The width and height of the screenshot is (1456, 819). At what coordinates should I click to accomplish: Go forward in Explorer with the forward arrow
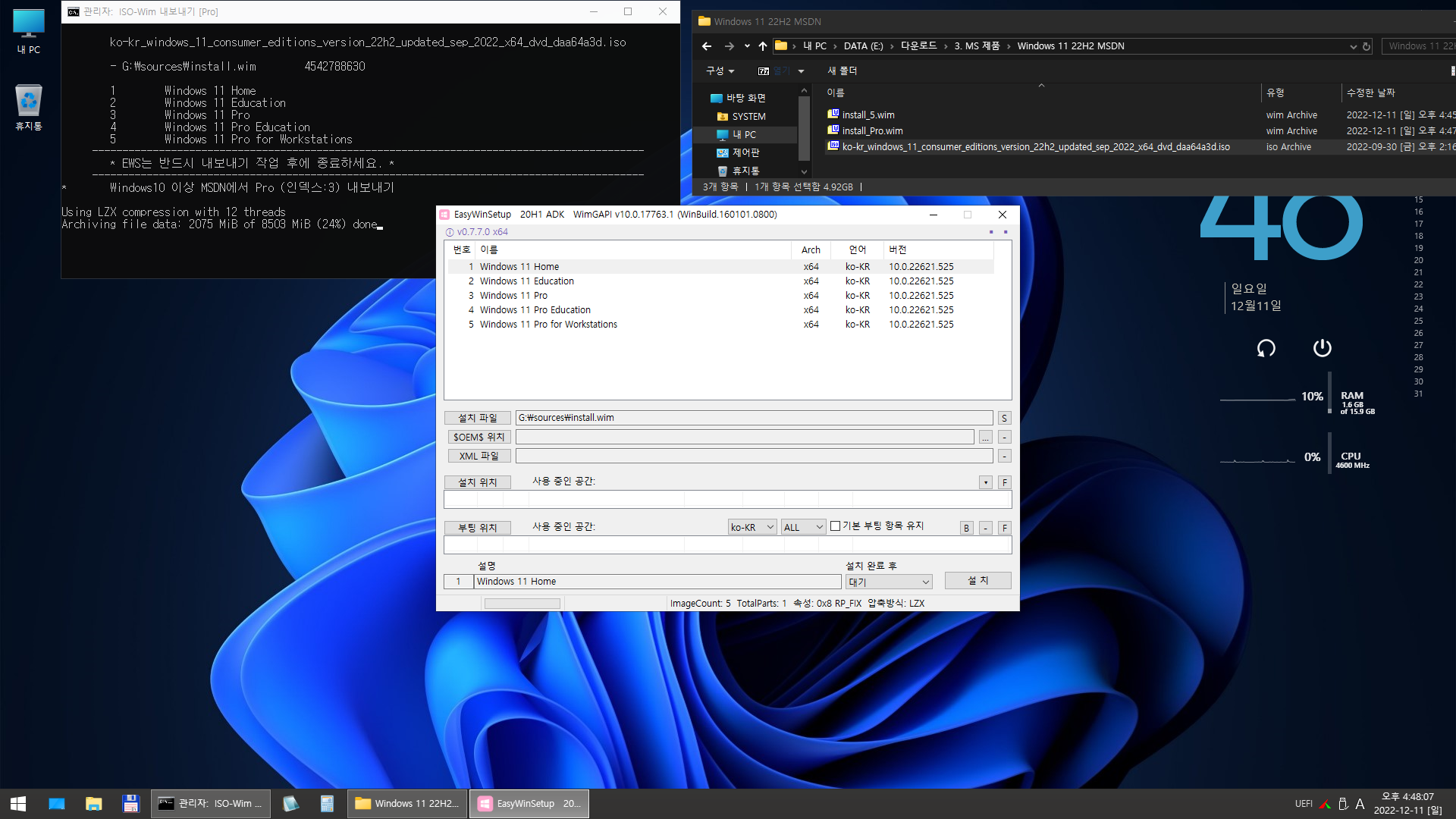tap(730, 46)
